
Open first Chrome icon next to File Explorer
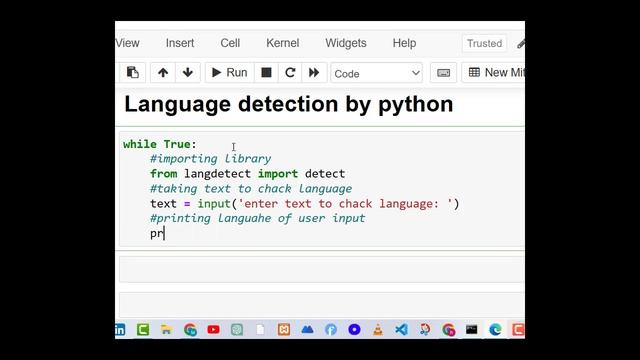pos(190,329)
